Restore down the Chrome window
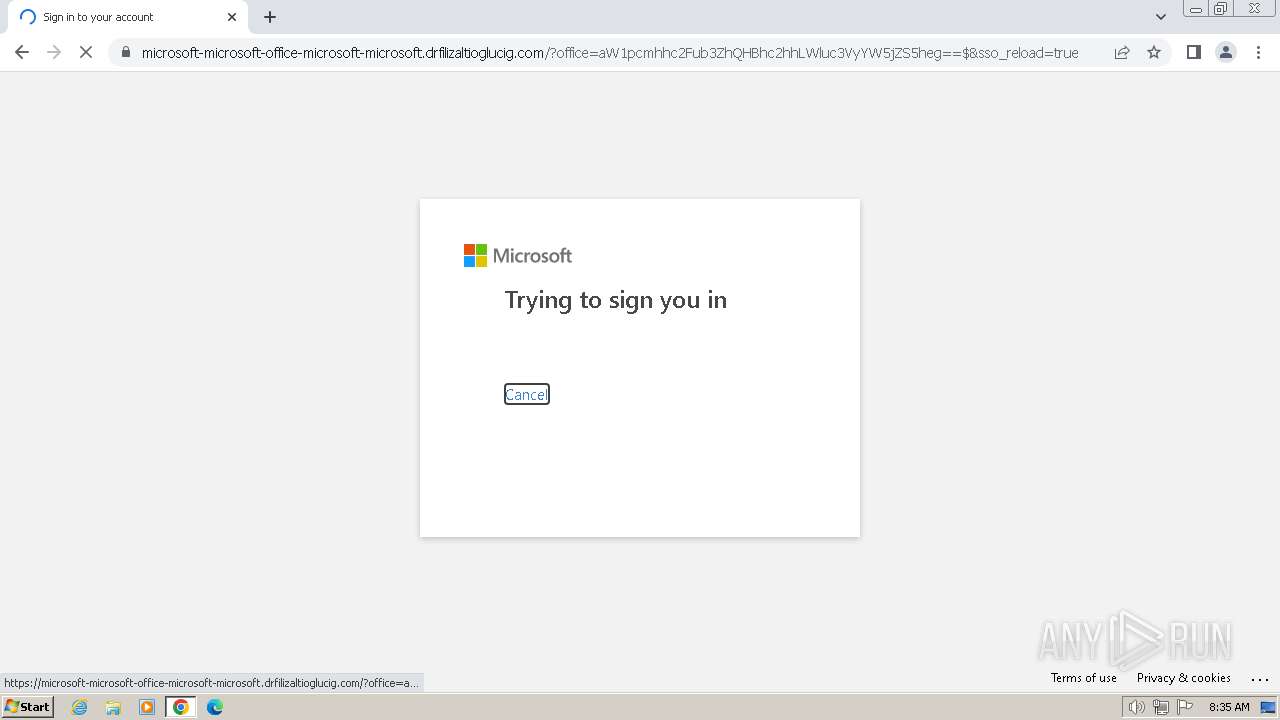This screenshot has height=720, width=1280. [1221, 9]
